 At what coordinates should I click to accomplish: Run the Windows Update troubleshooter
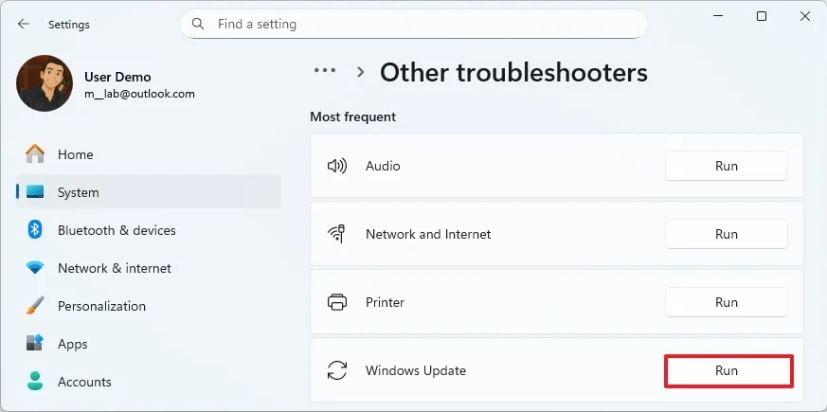pos(728,371)
